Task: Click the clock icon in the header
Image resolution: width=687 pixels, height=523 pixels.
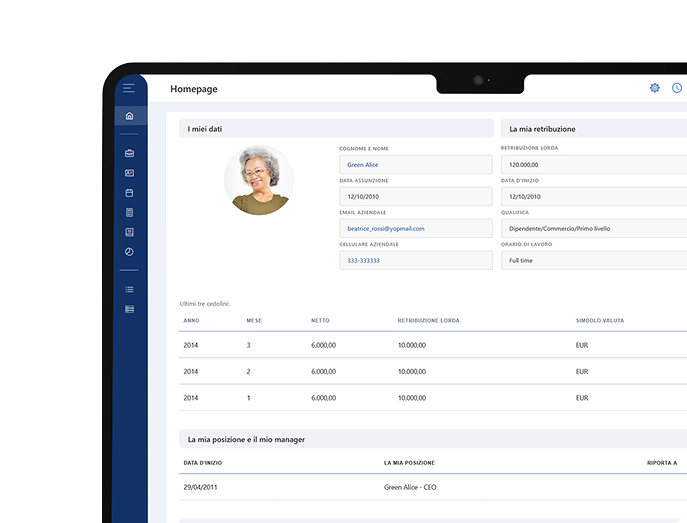Action: (x=677, y=88)
